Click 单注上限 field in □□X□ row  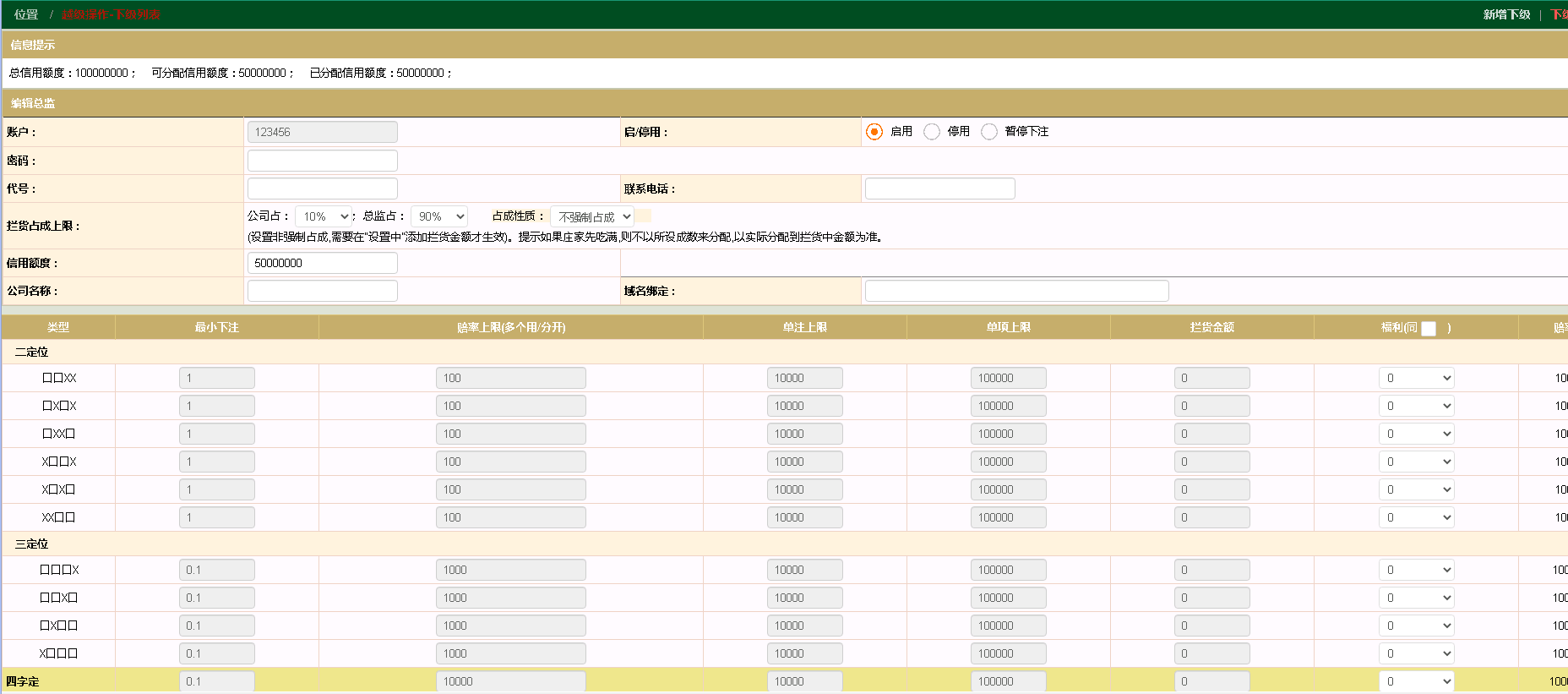point(805,598)
